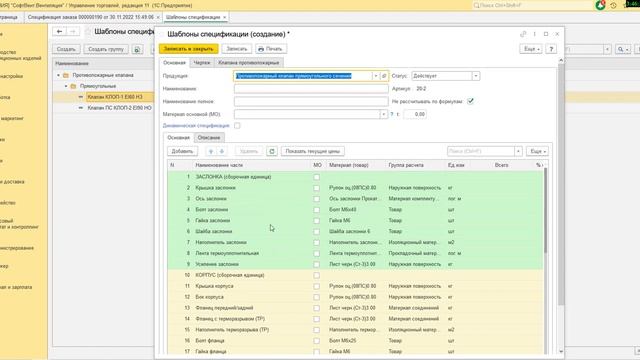The image size is (640, 360).
Task: Click the forward arrow in the list window
Action: click(x=73, y=31)
